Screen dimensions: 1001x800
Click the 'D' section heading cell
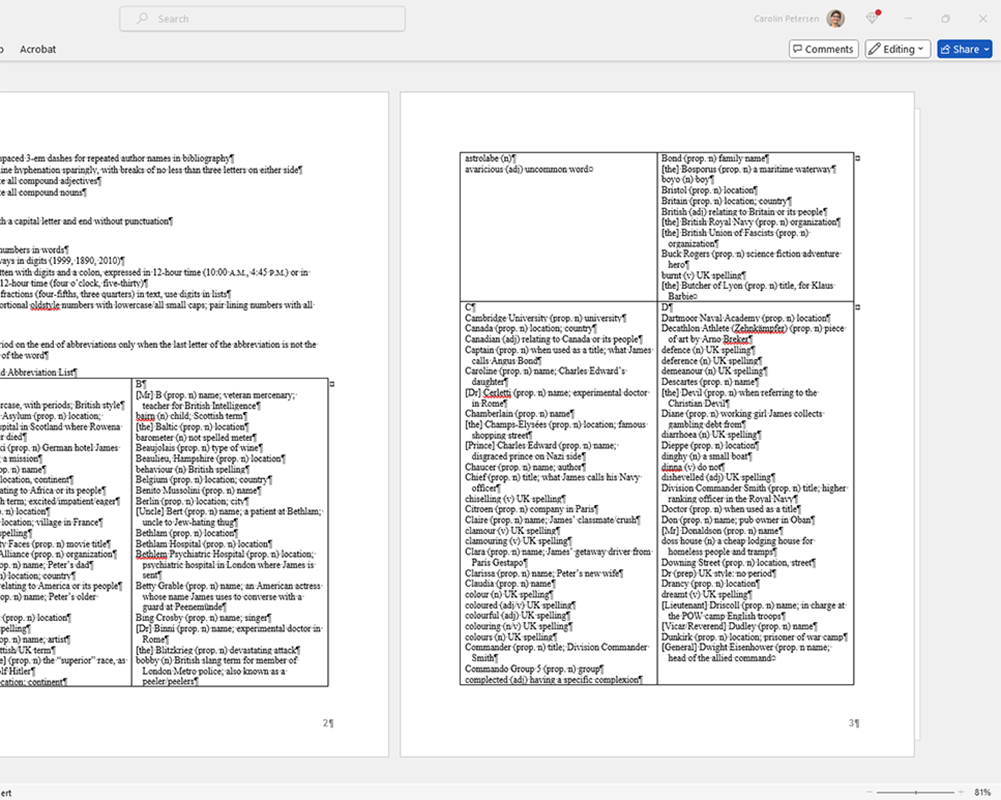(666, 307)
